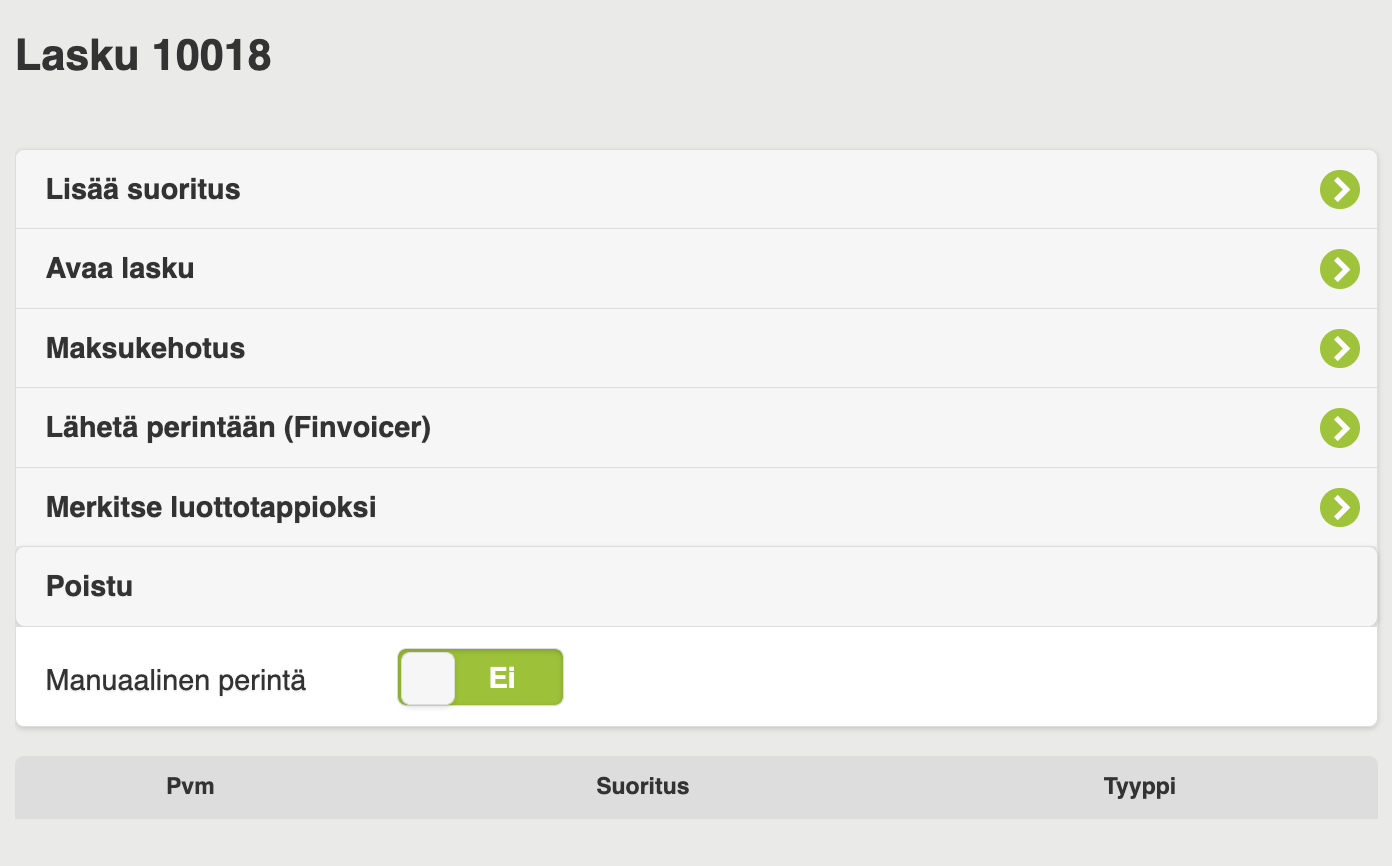
Task: Choose the Merkitse luottotappioksi label
Action: pos(211,508)
